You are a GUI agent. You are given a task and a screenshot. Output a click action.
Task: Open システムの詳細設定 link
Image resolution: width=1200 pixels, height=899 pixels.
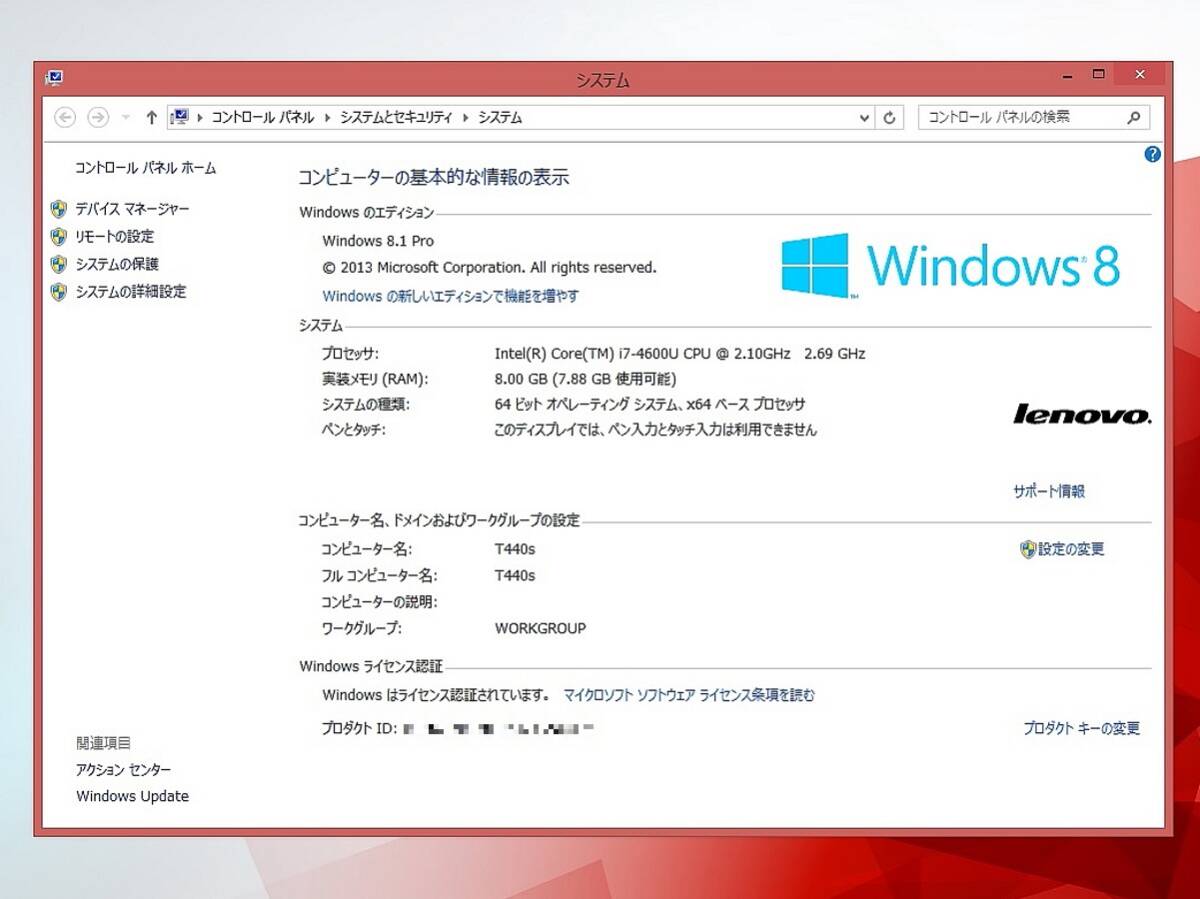click(131, 292)
